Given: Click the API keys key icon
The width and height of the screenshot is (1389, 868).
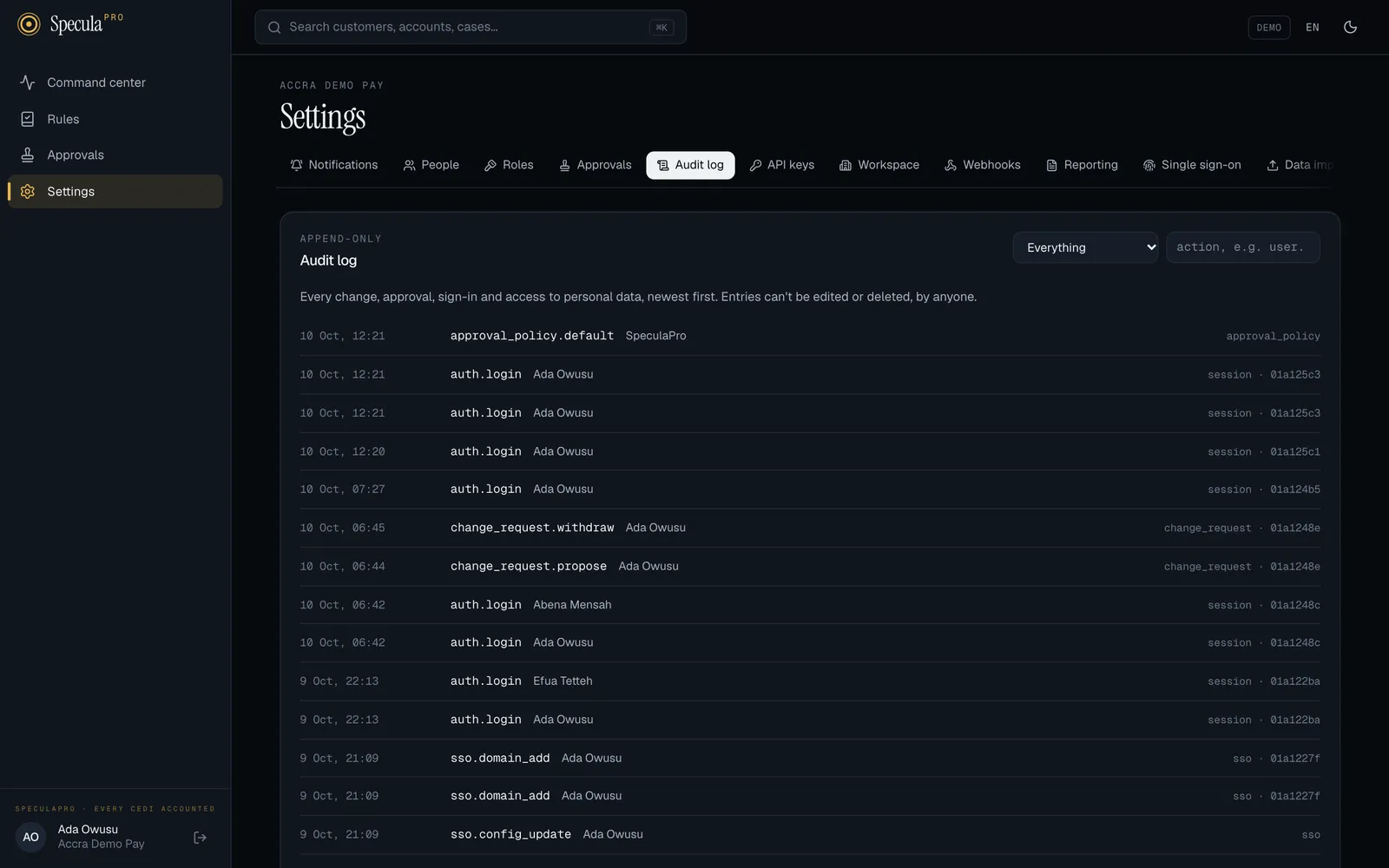Looking at the screenshot, I should click(755, 165).
